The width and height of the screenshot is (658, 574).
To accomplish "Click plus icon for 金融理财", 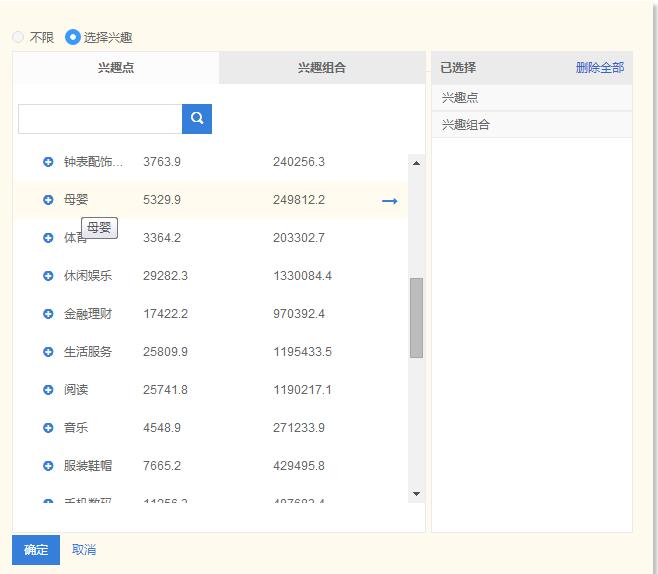I will [x=48, y=314].
